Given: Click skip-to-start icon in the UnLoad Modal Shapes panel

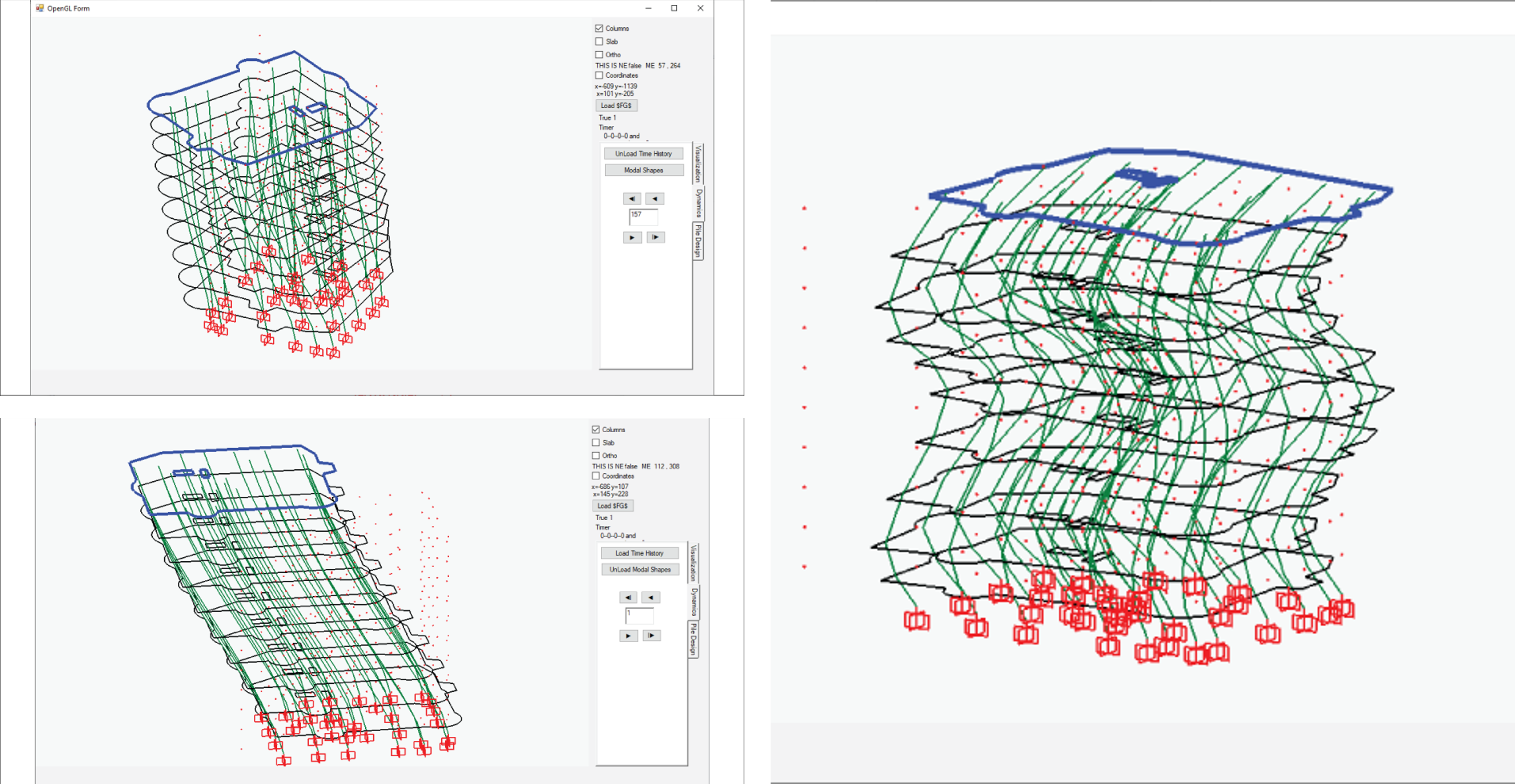Looking at the screenshot, I should coord(628,598).
